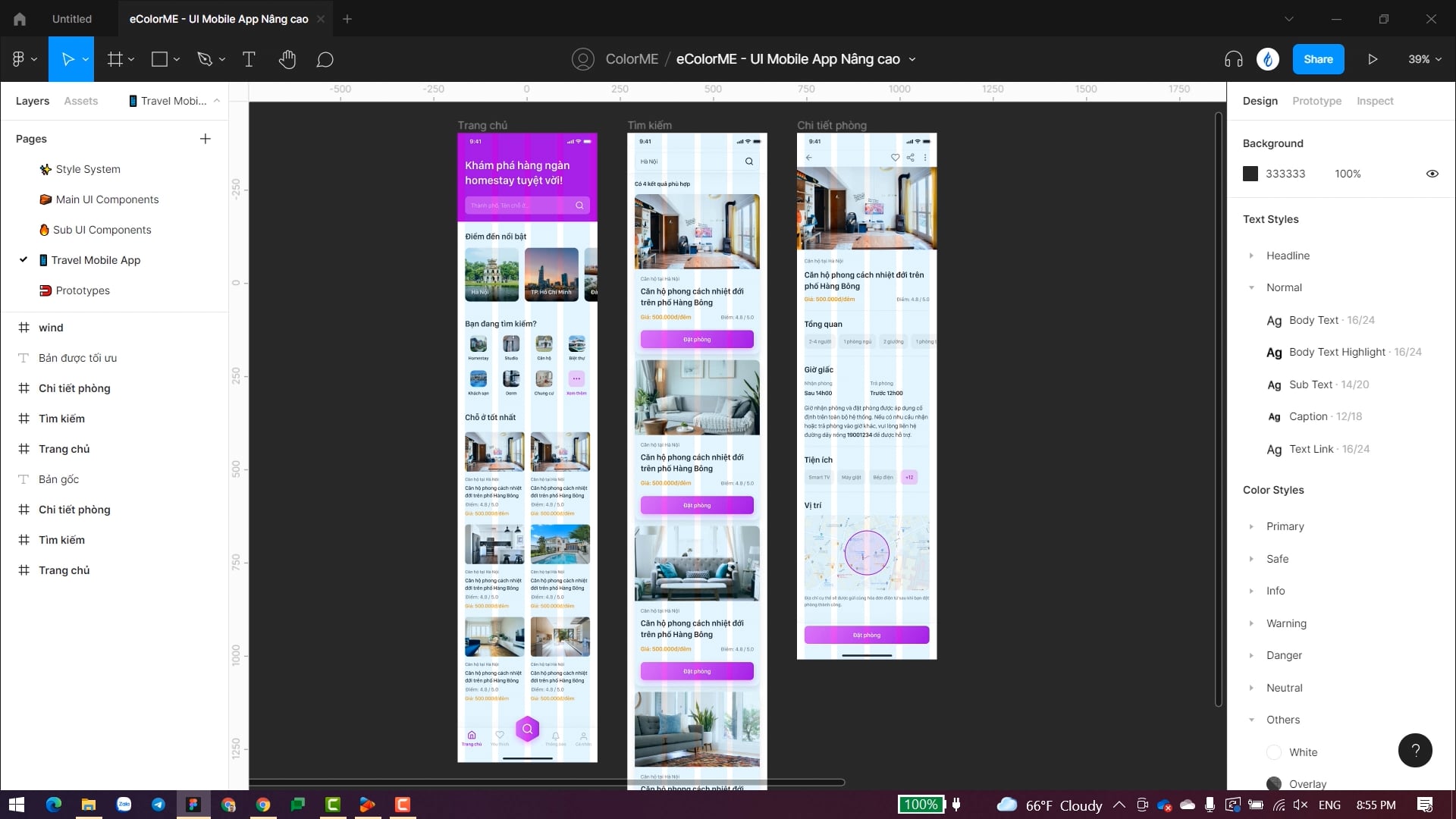The width and height of the screenshot is (1456, 819).
Task: Expand the Primary color styles group
Action: pyautogui.click(x=1251, y=526)
